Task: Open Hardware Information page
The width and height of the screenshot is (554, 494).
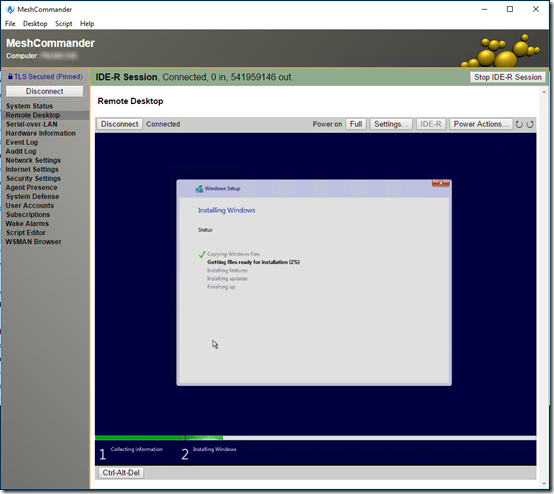Action: (x=41, y=133)
